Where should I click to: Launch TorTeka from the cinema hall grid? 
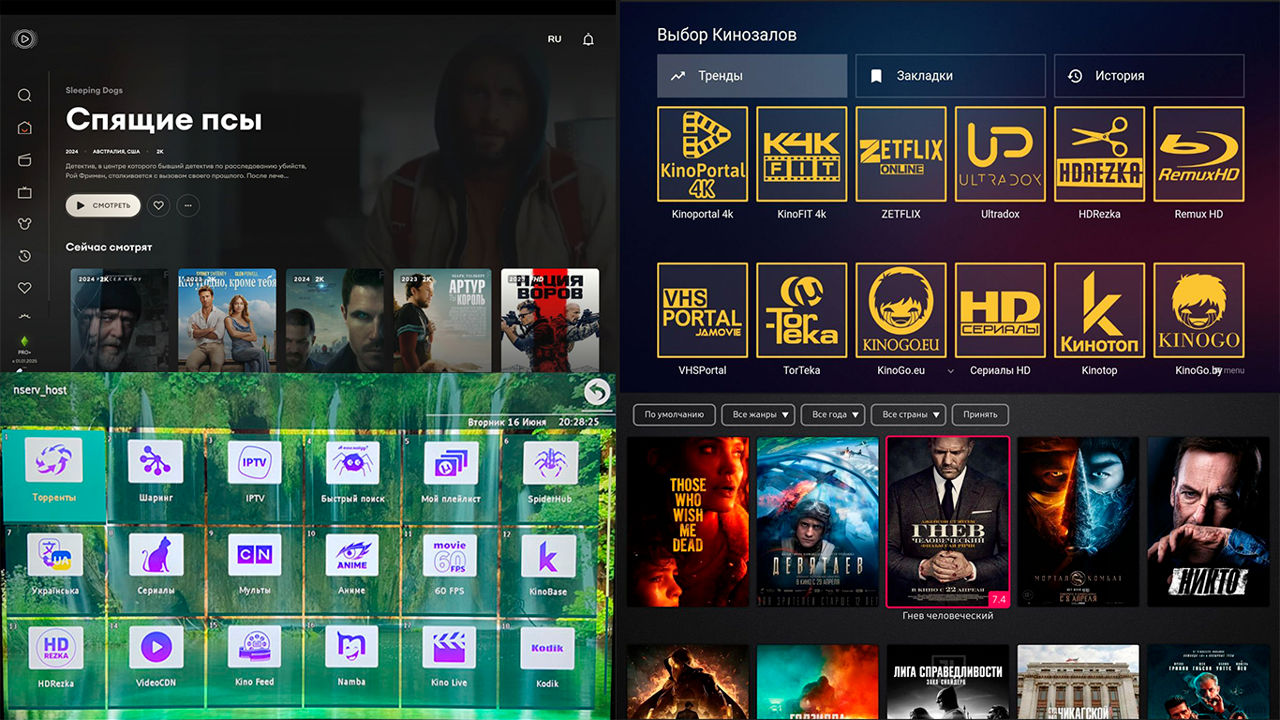(802, 309)
